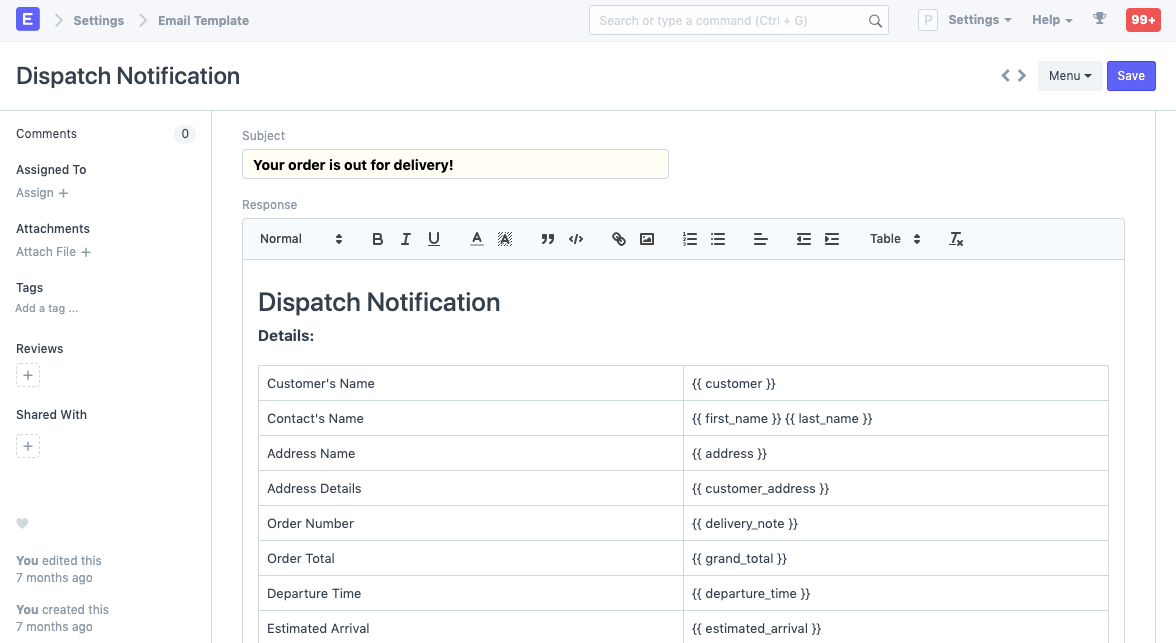Toggle underline formatting

click(x=433, y=239)
